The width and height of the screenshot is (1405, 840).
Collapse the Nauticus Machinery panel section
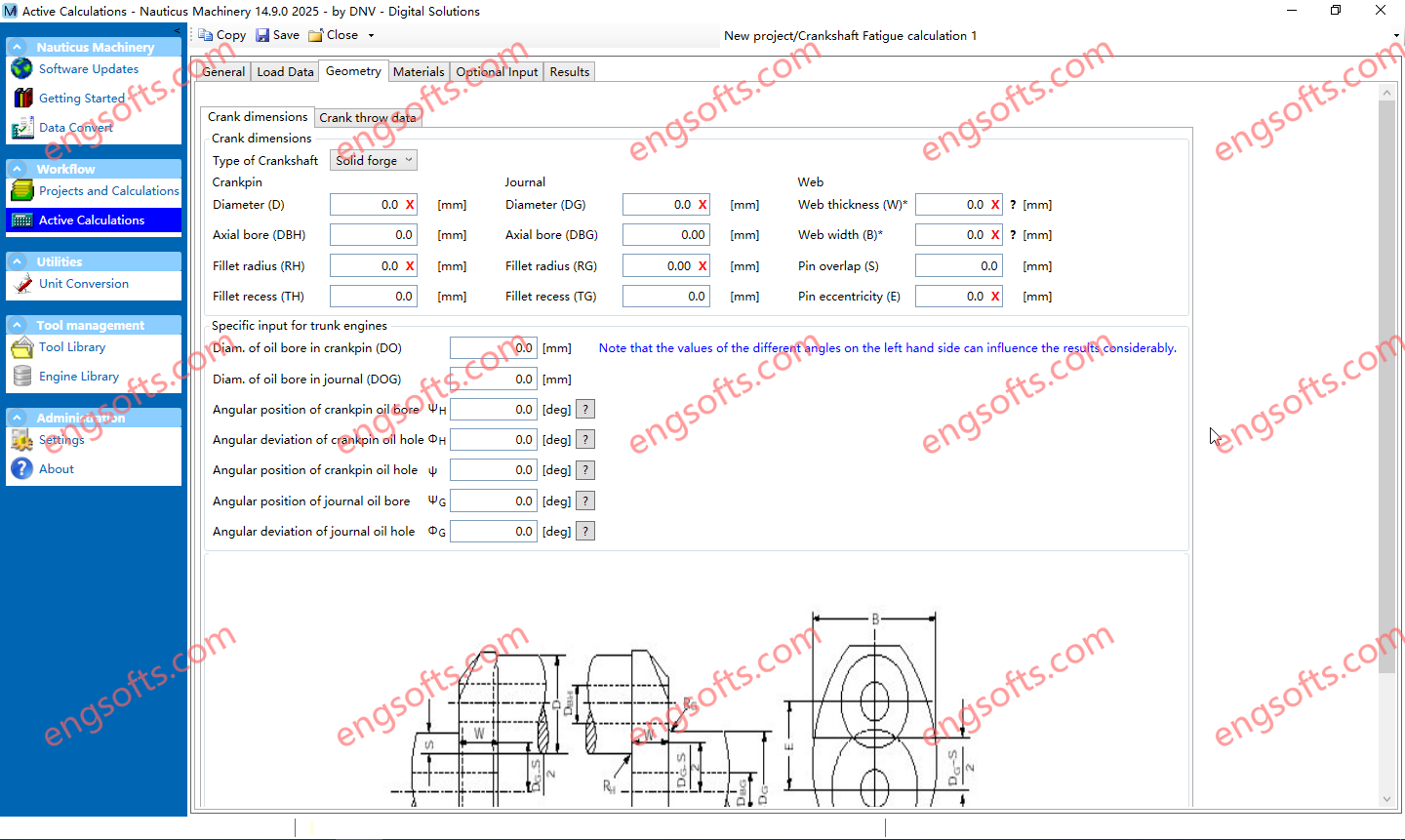[x=18, y=47]
